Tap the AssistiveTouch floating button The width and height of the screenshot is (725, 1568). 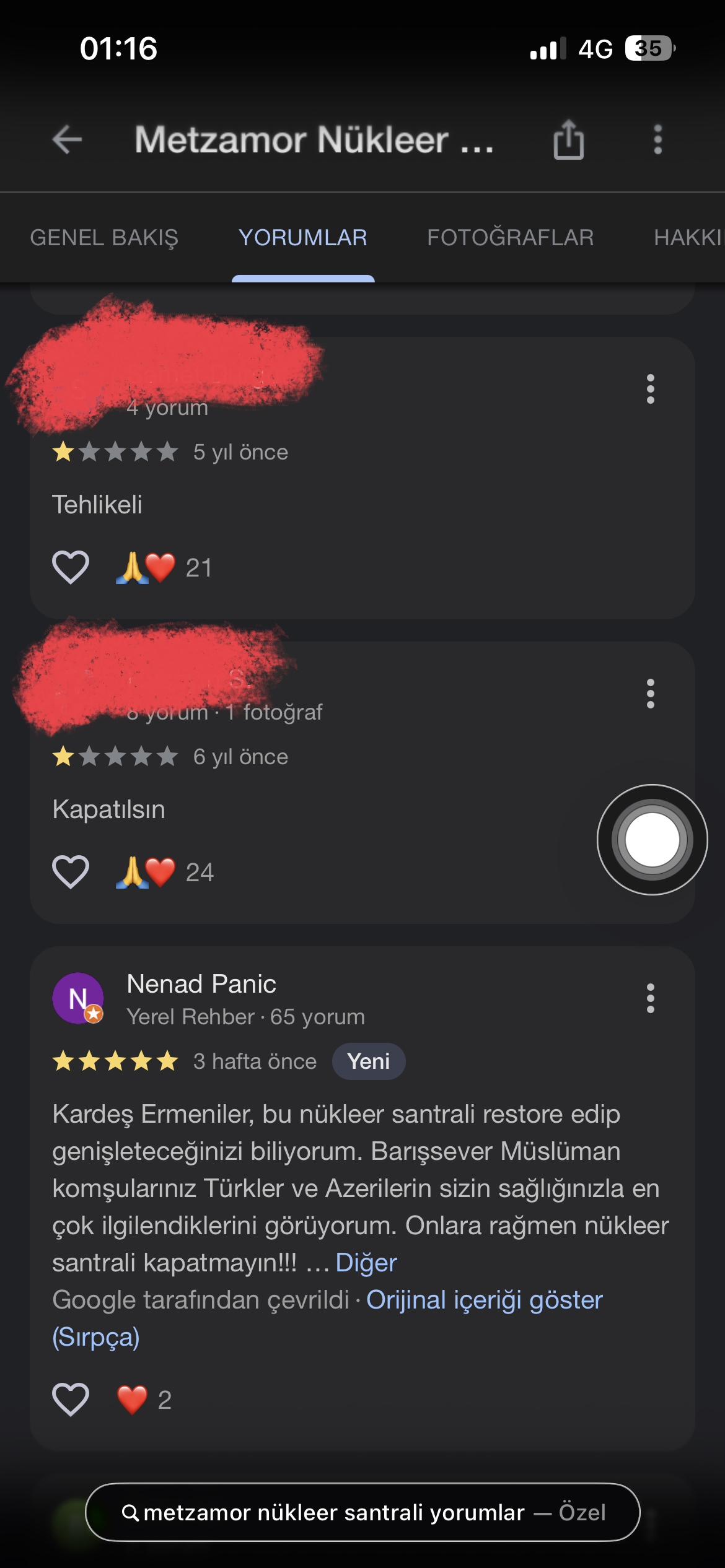click(x=652, y=840)
